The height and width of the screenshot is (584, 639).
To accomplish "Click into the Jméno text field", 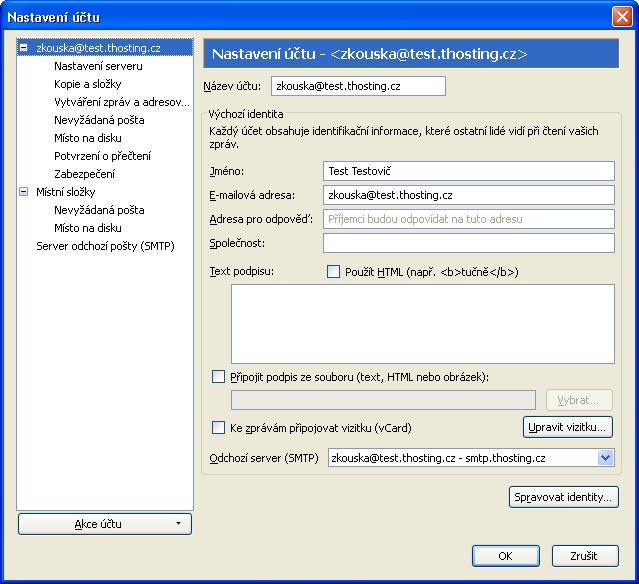I will (x=468, y=171).
